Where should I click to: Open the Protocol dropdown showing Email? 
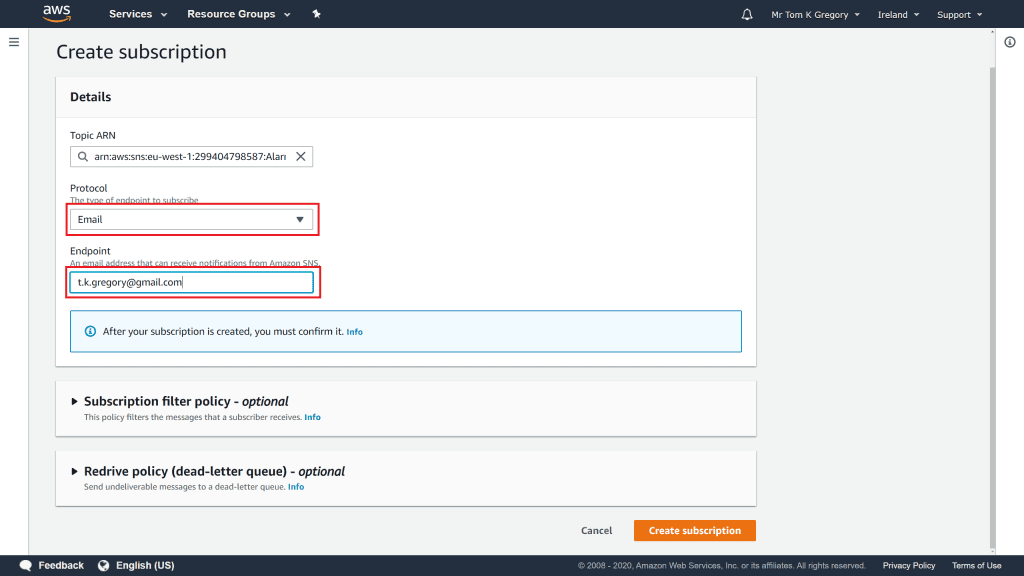191,219
